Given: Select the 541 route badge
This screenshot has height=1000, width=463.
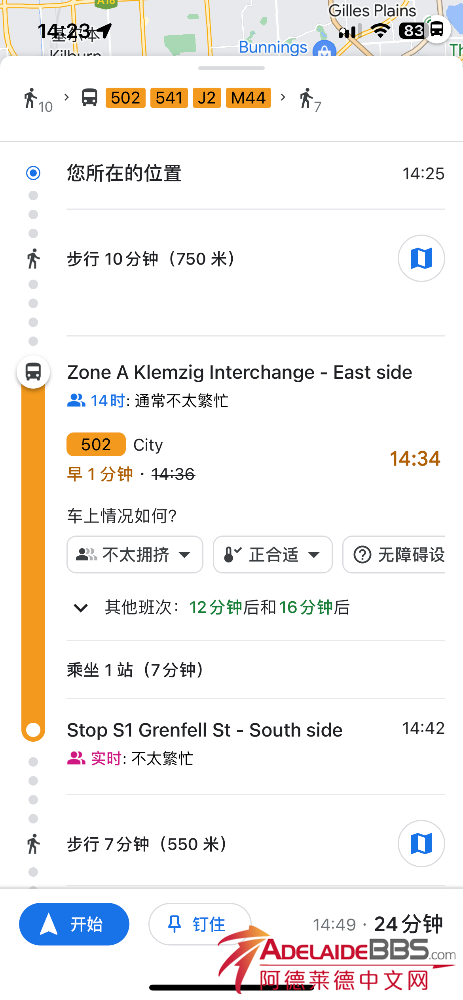Looking at the screenshot, I should coord(169,98).
